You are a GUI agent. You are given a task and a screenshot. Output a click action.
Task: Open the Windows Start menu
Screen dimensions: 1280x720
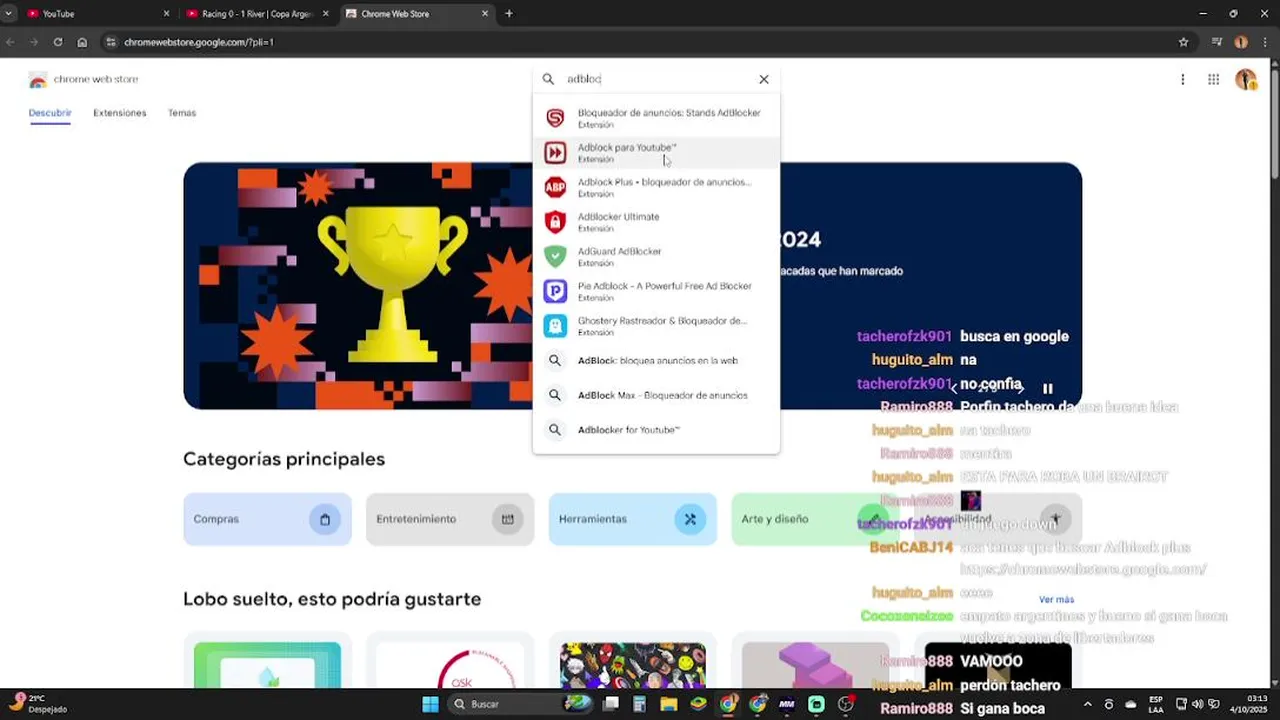pos(430,704)
